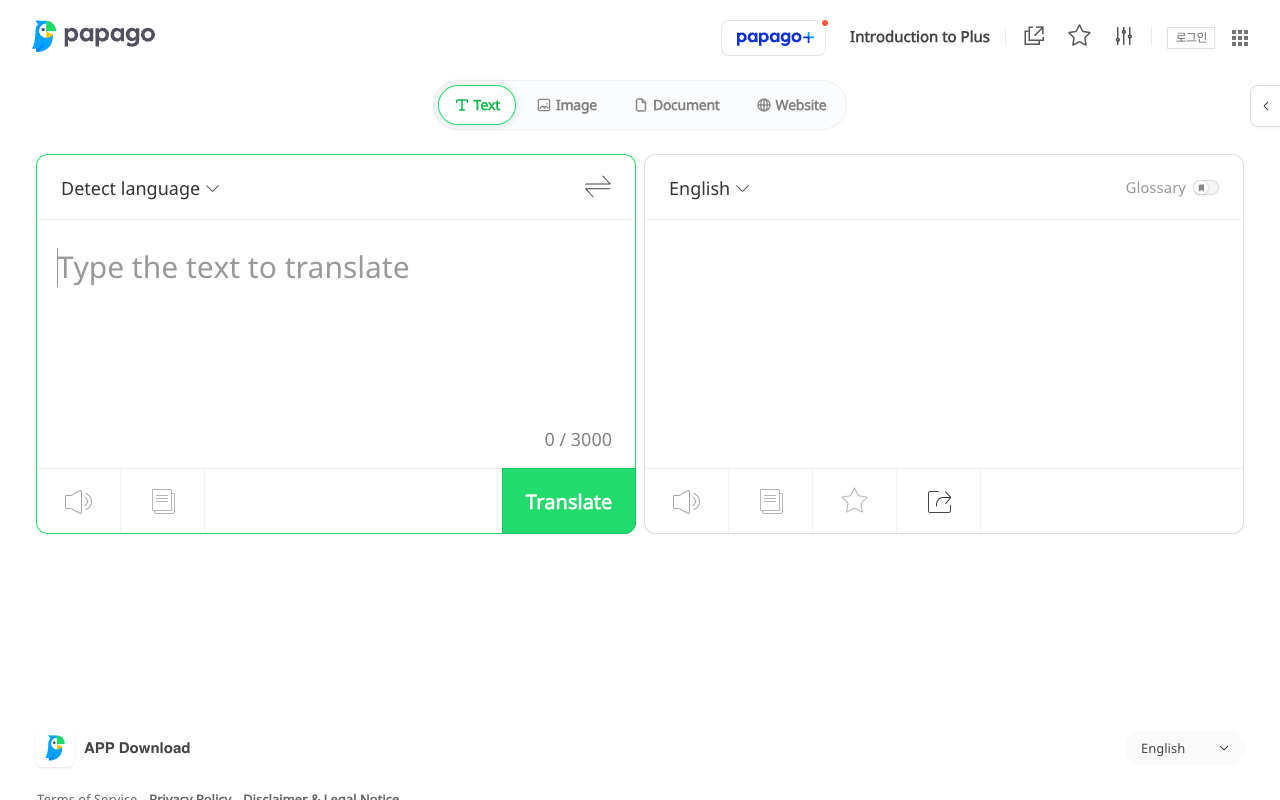Open Naver apps grid menu
The height and width of the screenshot is (800, 1280).
click(x=1240, y=37)
